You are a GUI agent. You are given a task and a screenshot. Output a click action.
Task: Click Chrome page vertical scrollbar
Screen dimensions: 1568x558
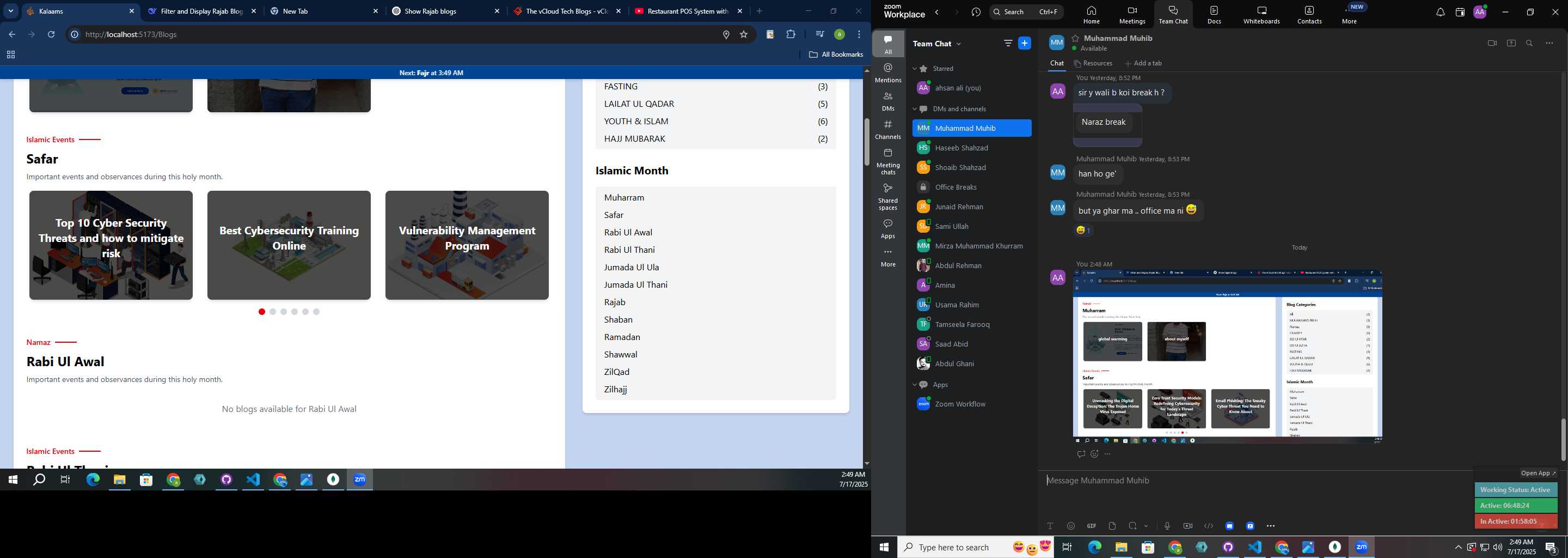pos(866,142)
